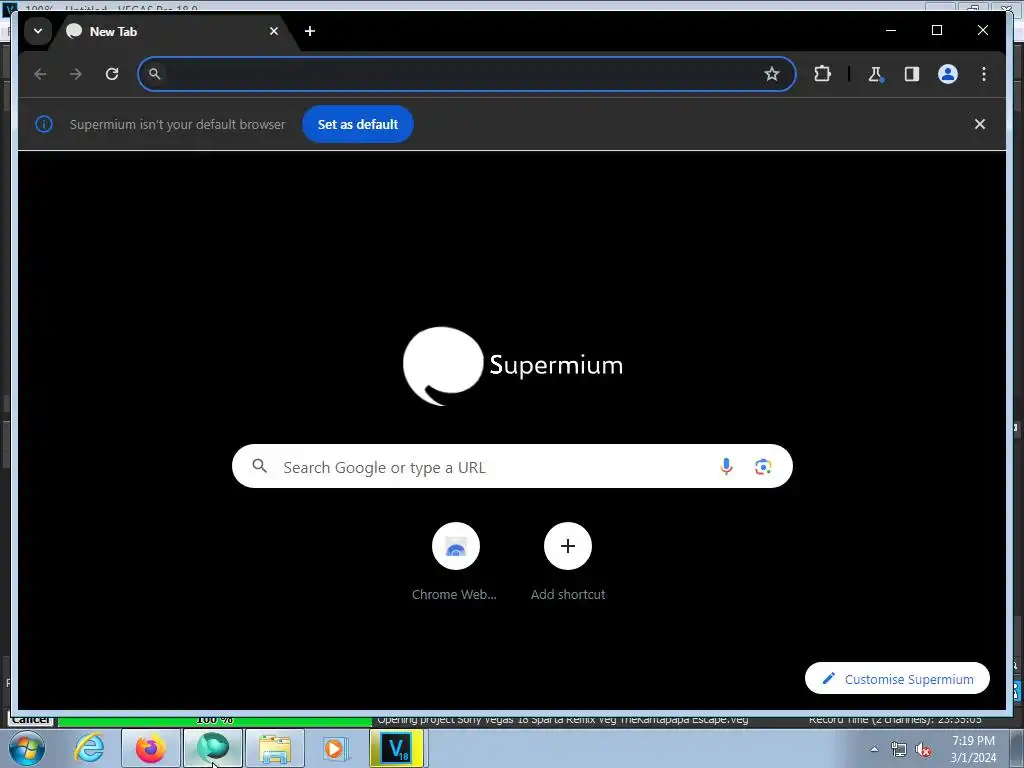Image resolution: width=1024 pixels, height=768 pixels.
Task: Toggle the side panel
Action: [912, 74]
